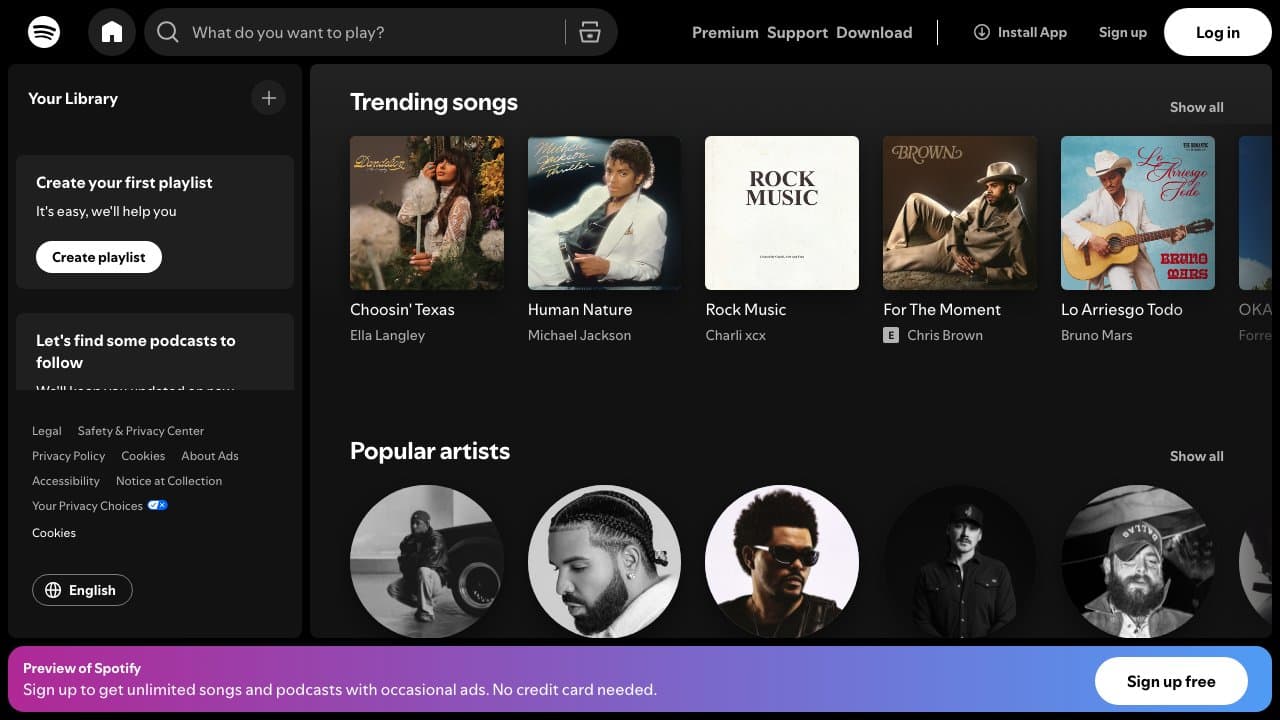Open popular artist wearing sunglasses
Screen dimensions: 1280x720
tap(782, 561)
